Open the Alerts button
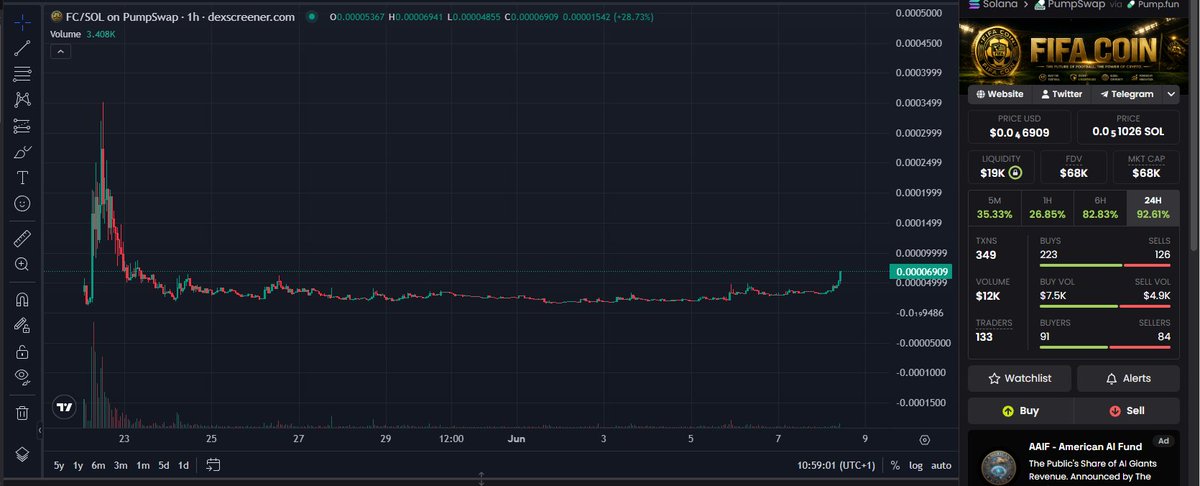1200x486 pixels. coord(1127,378)
